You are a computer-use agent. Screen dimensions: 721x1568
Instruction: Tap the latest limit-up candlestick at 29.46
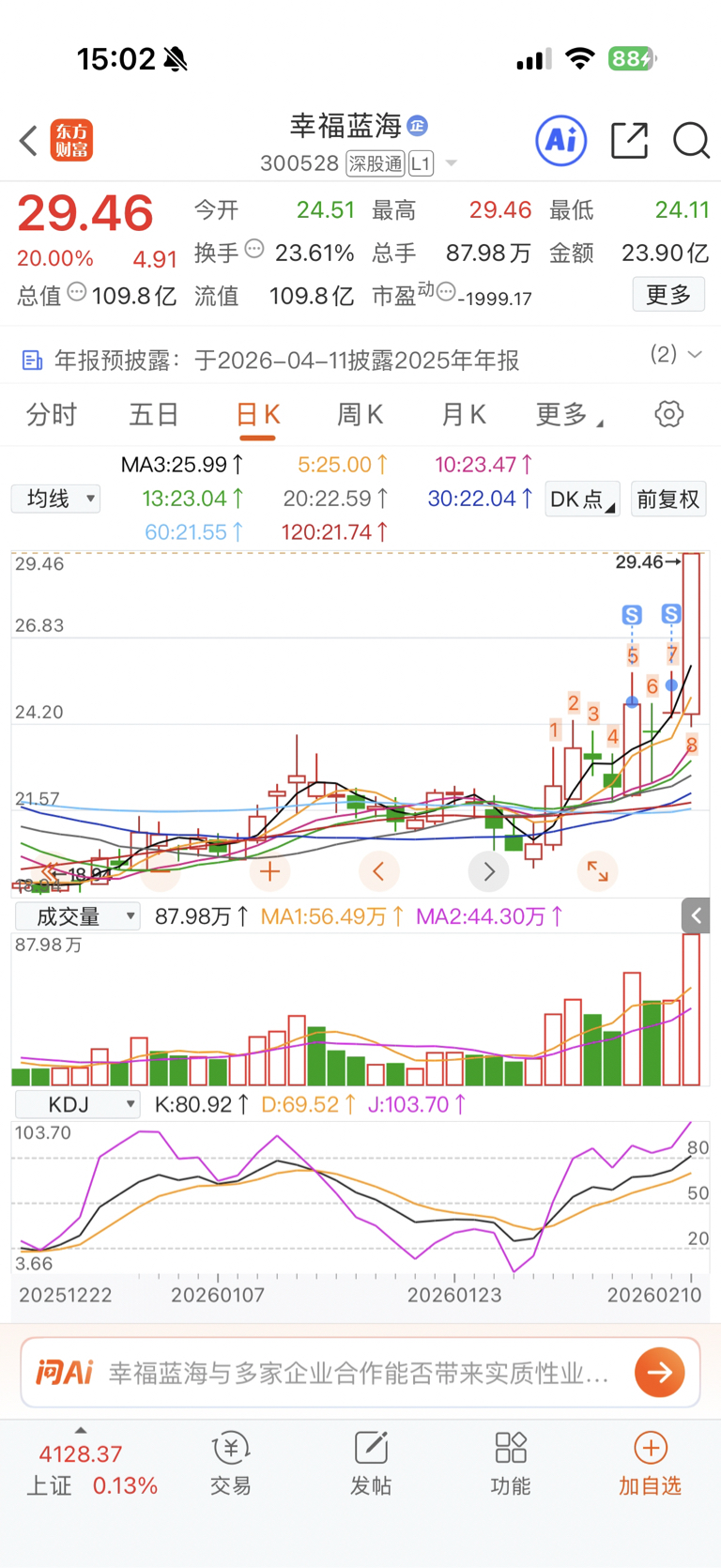691,635
